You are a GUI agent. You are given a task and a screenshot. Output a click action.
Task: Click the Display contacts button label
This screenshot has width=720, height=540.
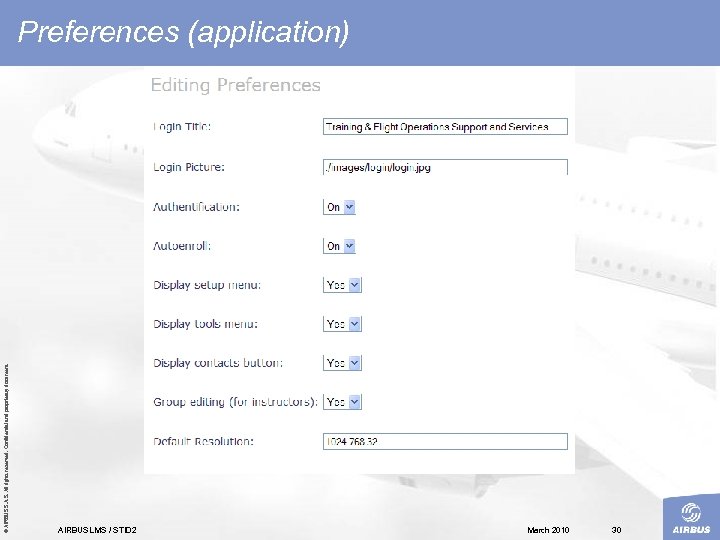tap(218, 363)
